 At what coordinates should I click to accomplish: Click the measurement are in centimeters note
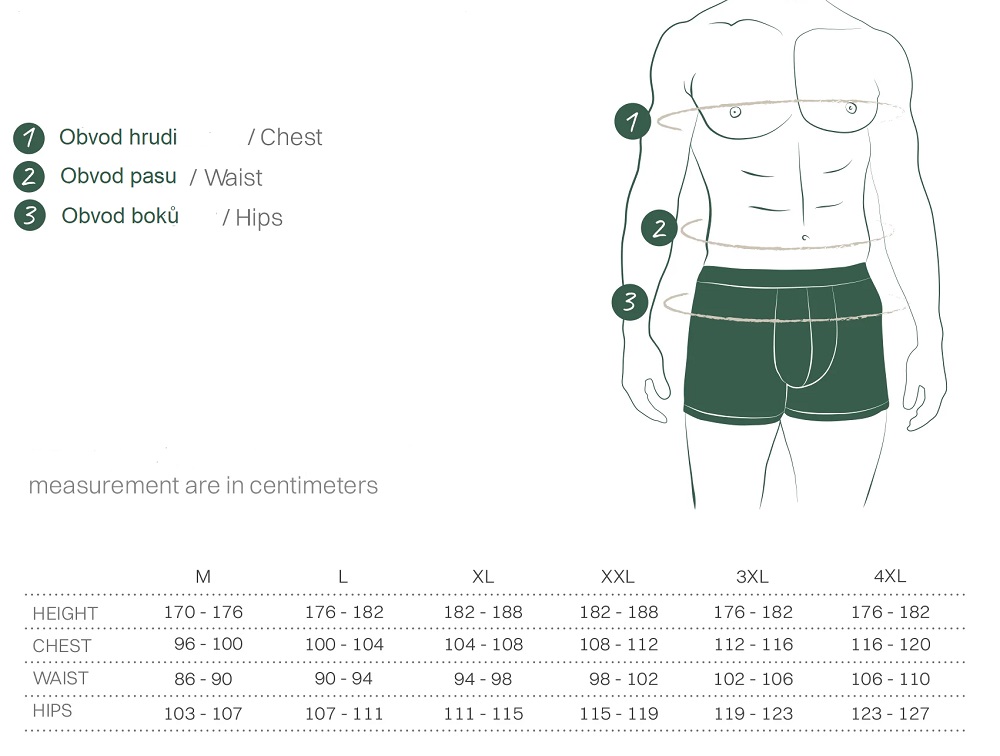203,486
